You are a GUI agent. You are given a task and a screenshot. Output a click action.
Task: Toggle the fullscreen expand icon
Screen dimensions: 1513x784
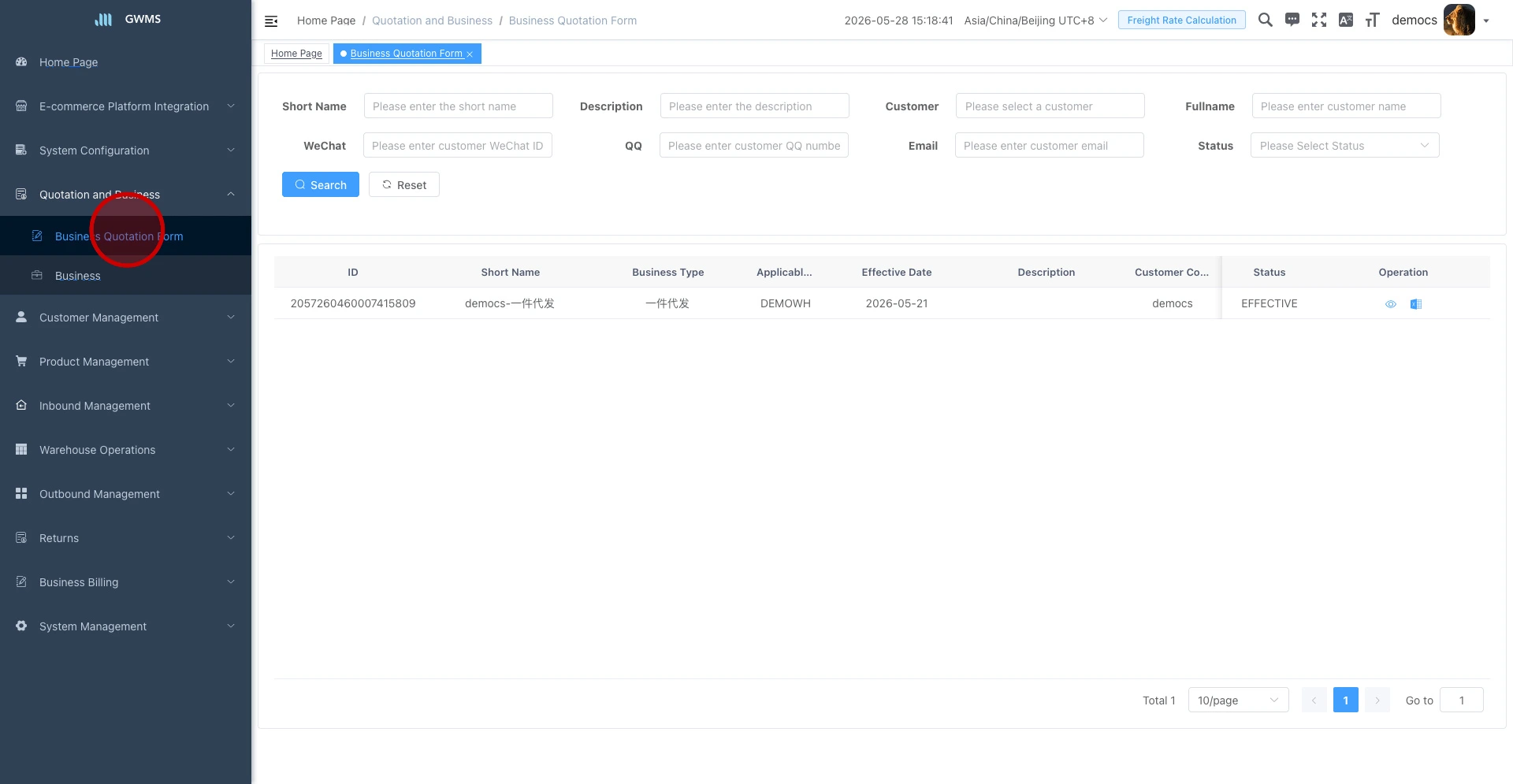click(x=1319, y=20)
